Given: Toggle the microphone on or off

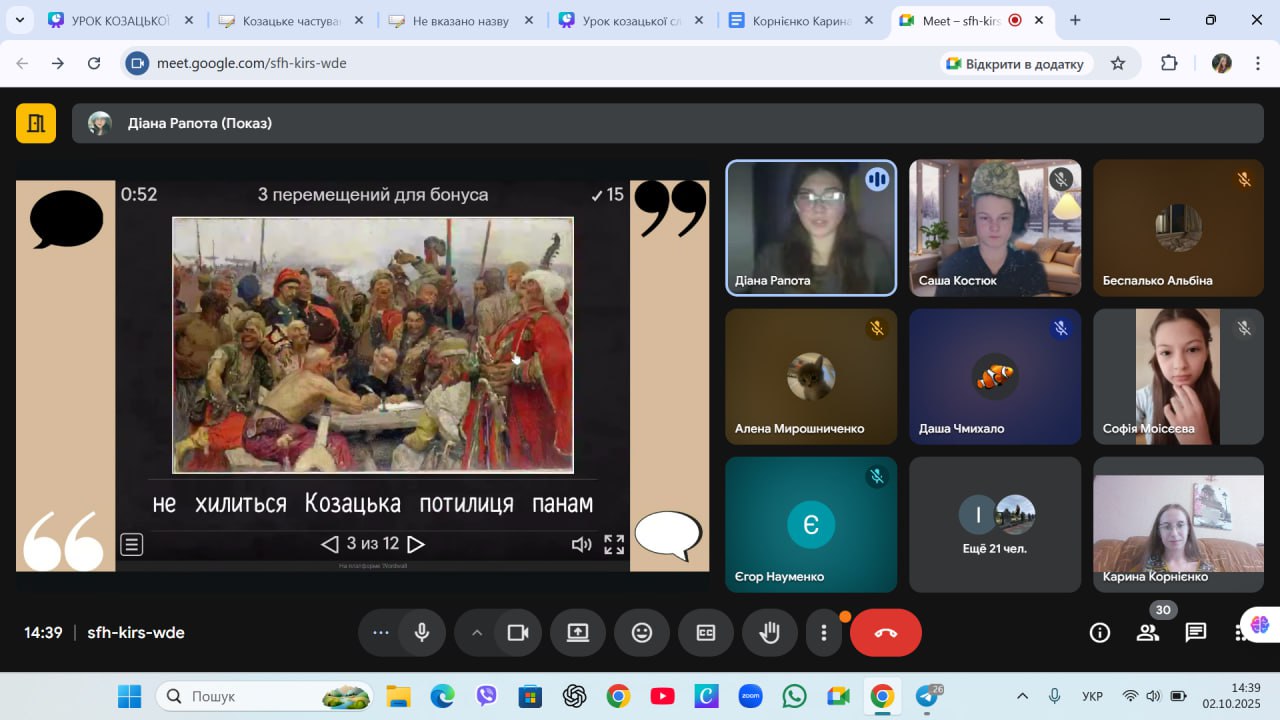Looking at the screenshot, I should tap(422, 632).
